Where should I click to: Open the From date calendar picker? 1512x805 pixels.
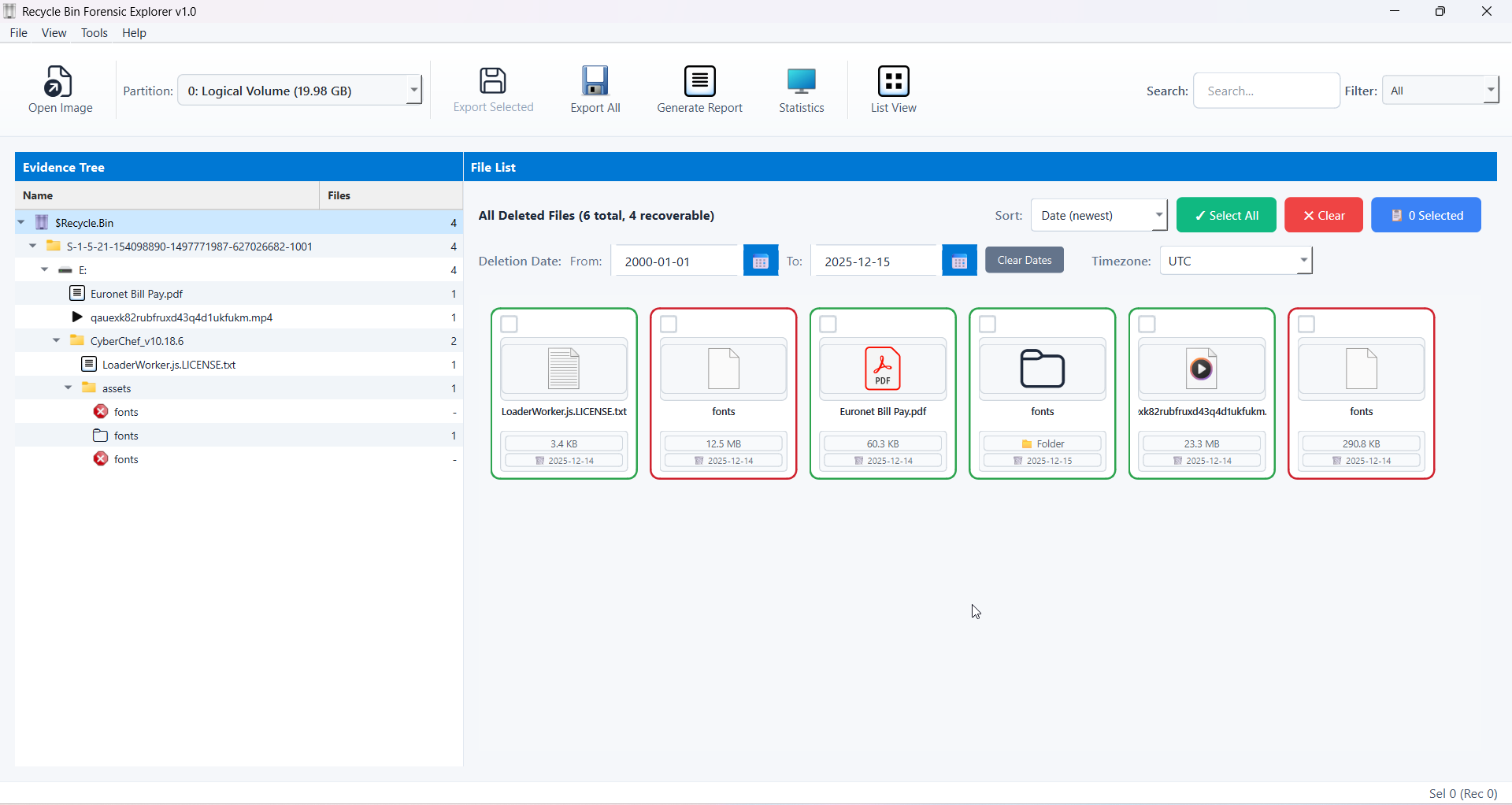click(x=760, y=262)
